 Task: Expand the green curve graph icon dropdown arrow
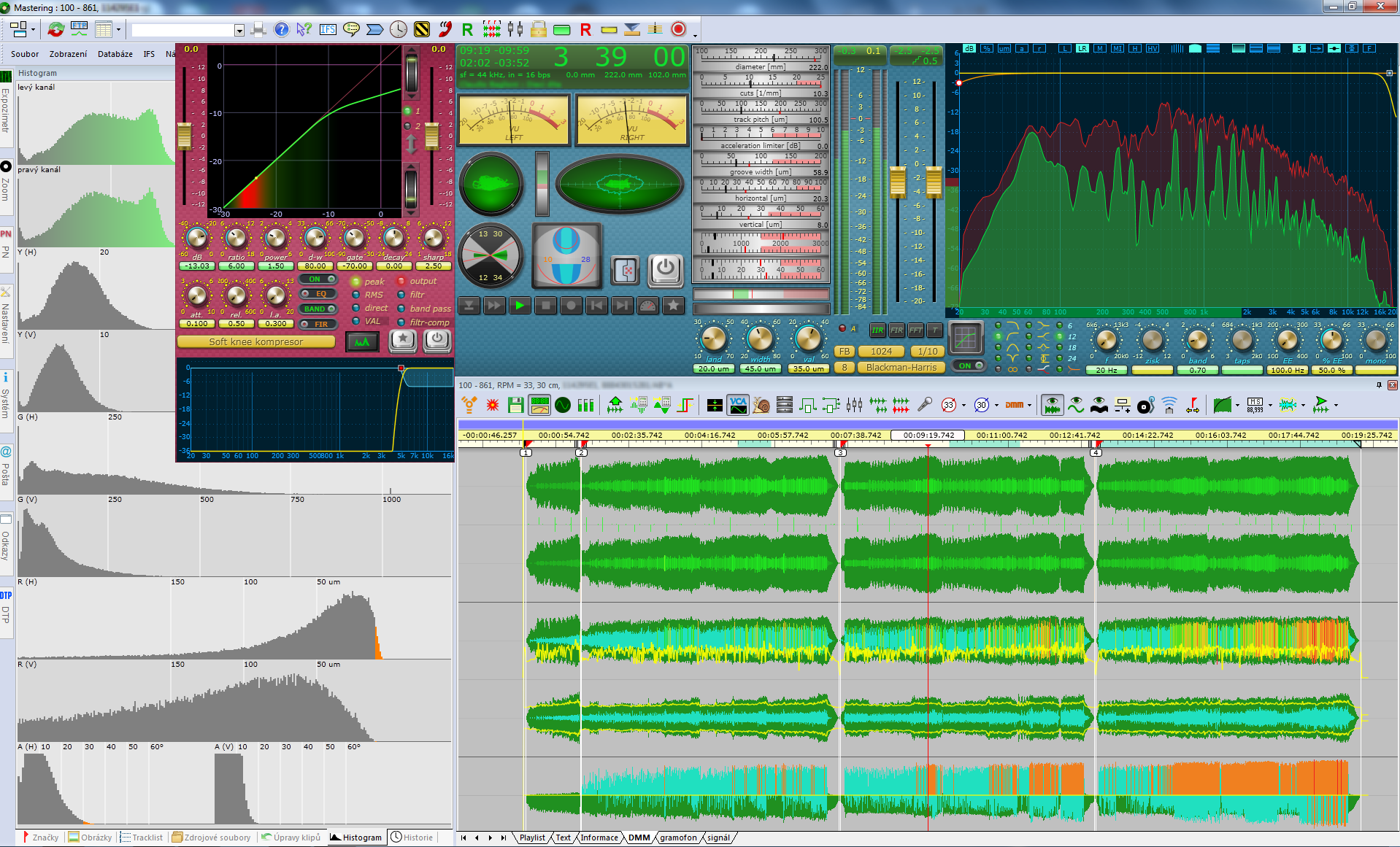tap(1237, 405)
